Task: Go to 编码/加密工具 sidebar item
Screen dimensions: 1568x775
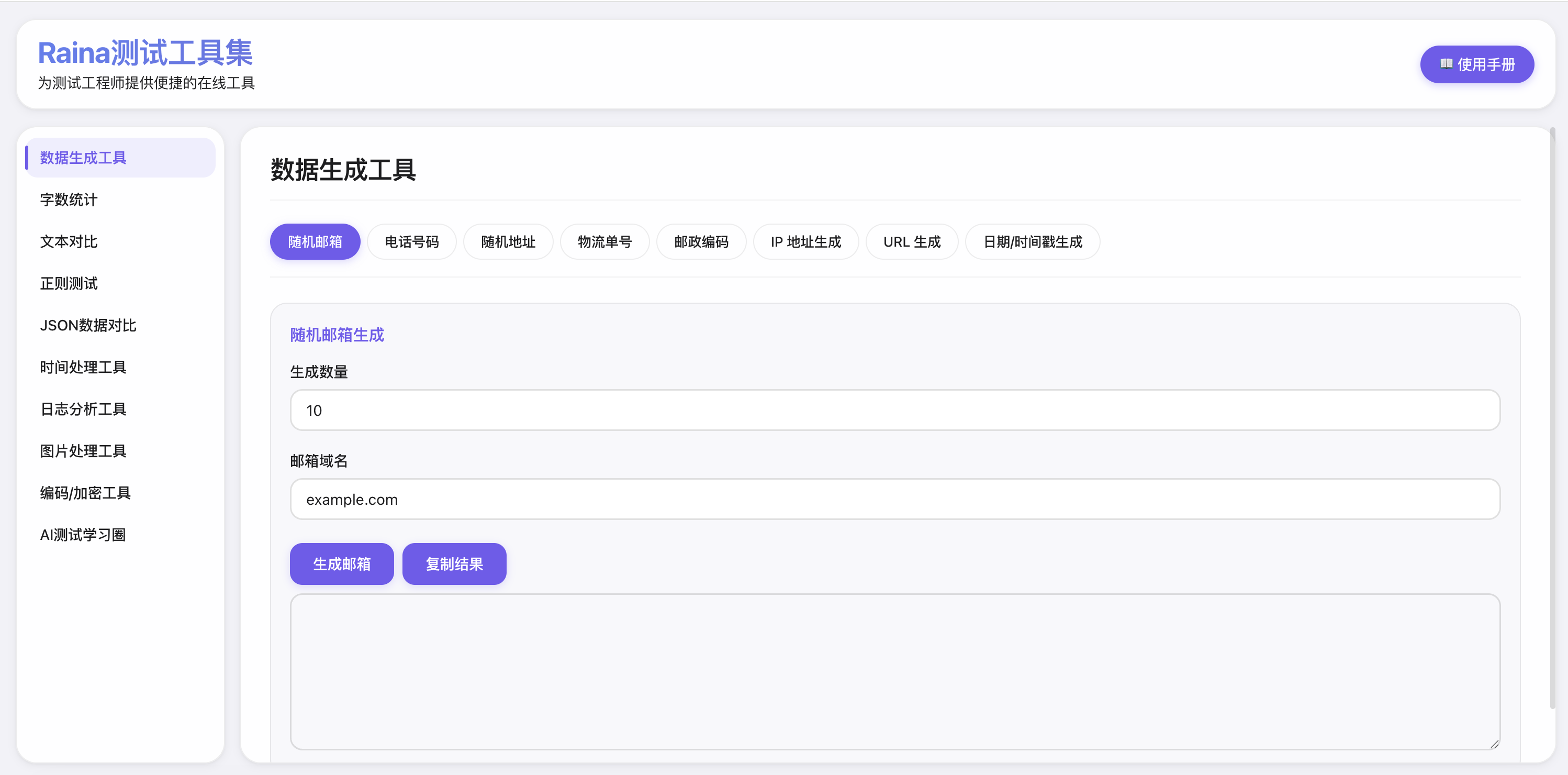Action: click(x=120, y=493)
